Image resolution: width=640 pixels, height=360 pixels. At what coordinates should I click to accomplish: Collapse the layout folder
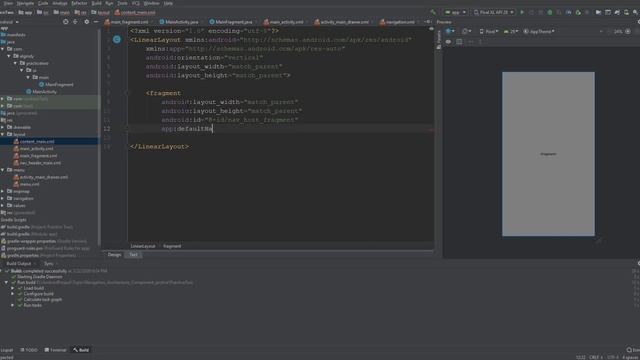click(3, 134)
